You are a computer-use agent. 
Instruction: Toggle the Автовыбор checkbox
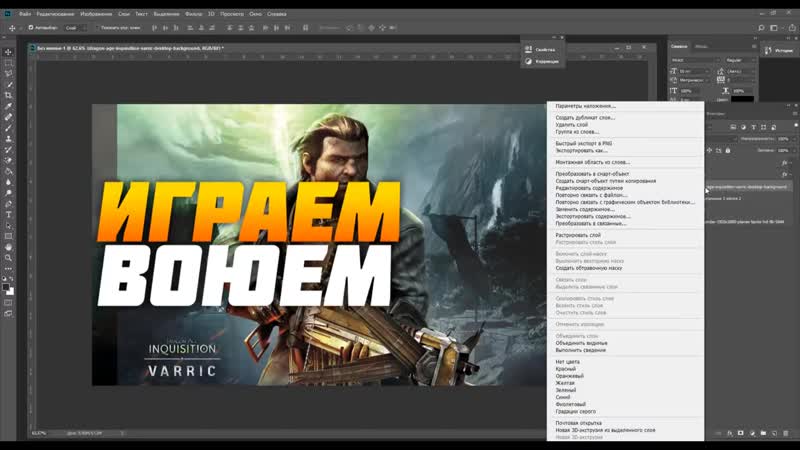click(31, 28)
